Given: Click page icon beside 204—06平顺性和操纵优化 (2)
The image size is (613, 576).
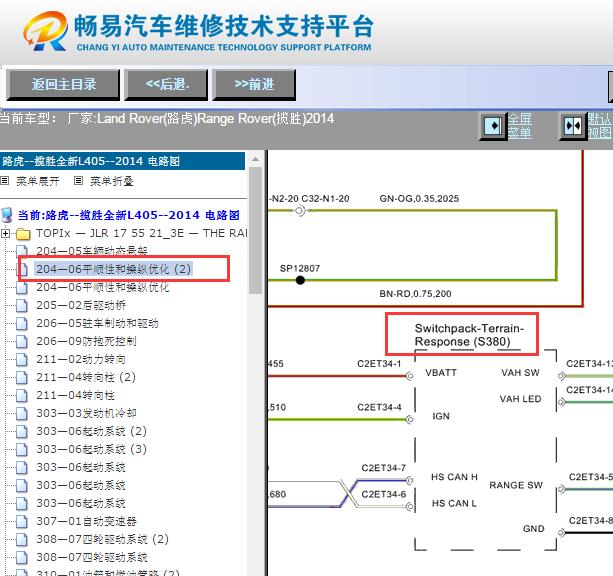Looking at the screenshot, I should (24, 269).
